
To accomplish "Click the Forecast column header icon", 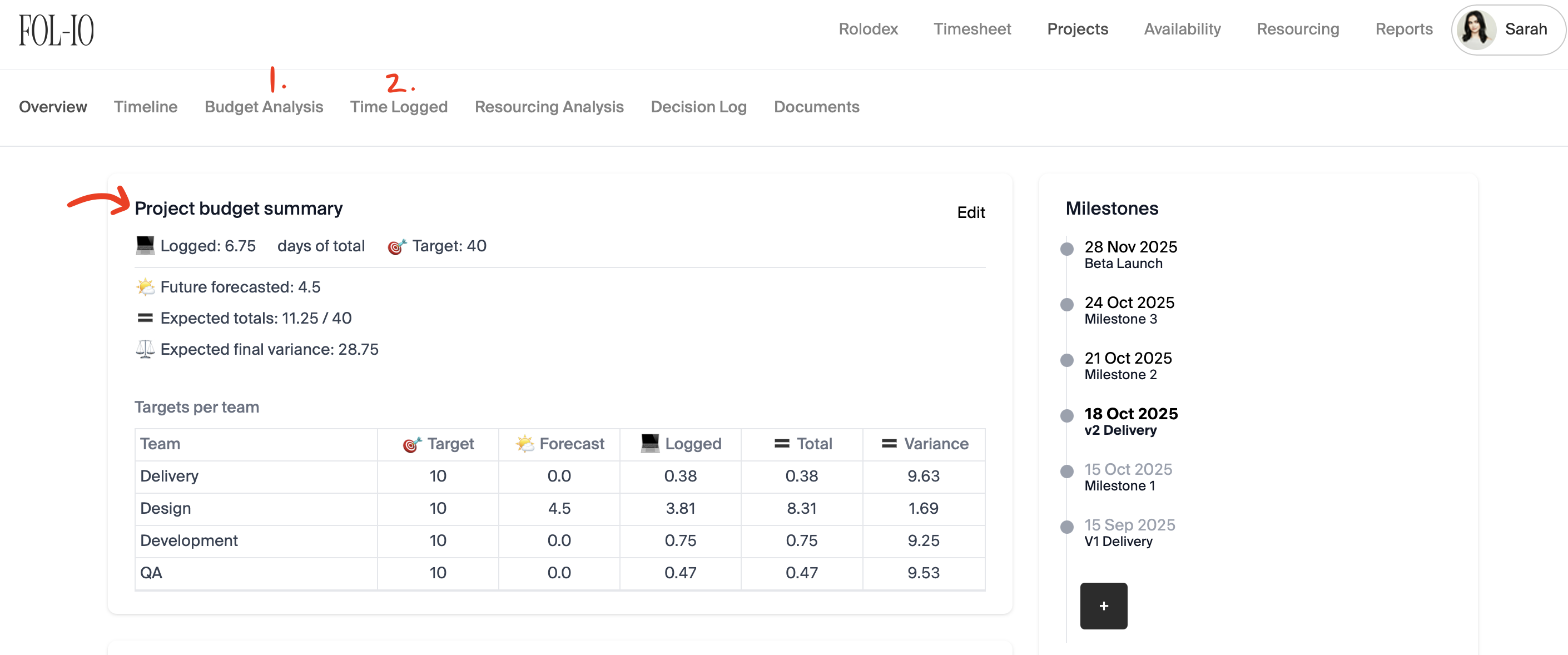I will click(x=525, y=444).
